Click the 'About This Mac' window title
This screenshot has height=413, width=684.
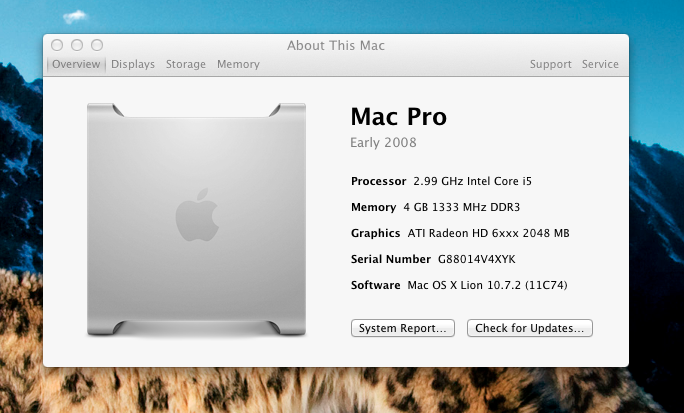[335, 45]
